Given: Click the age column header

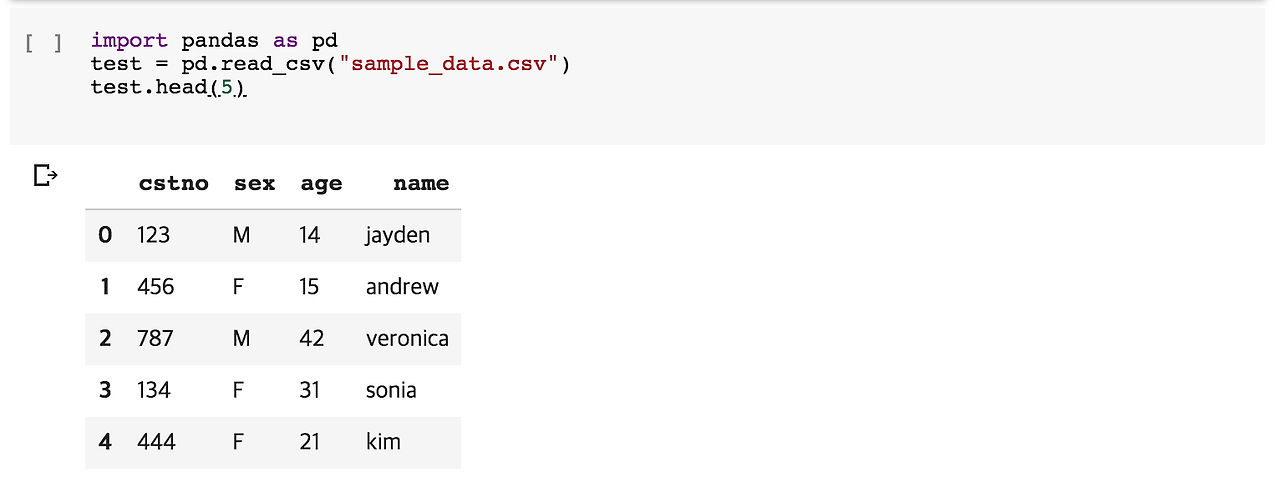Looking at the screenshot, I should 321,184.
